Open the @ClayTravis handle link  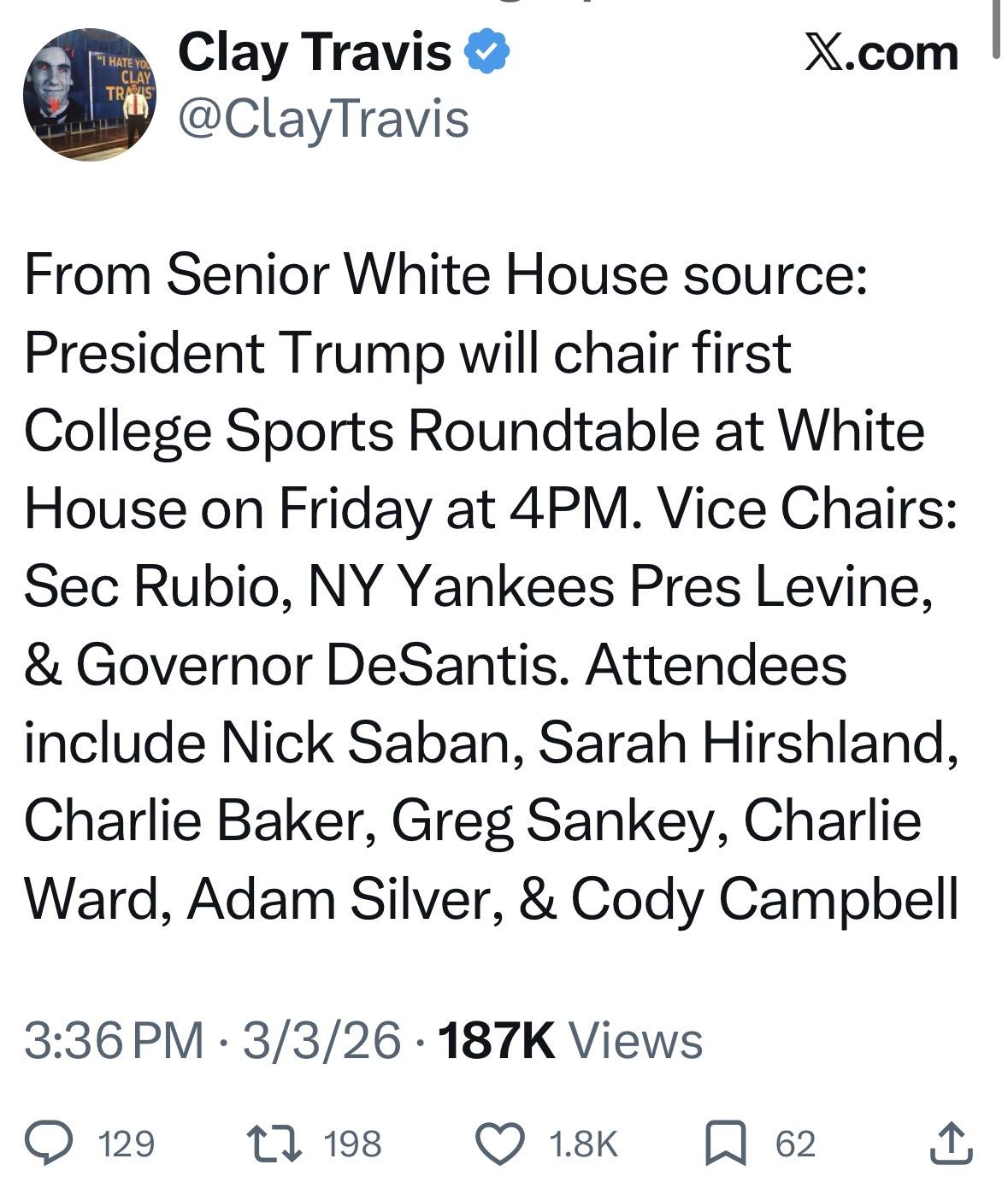[323, 119]
